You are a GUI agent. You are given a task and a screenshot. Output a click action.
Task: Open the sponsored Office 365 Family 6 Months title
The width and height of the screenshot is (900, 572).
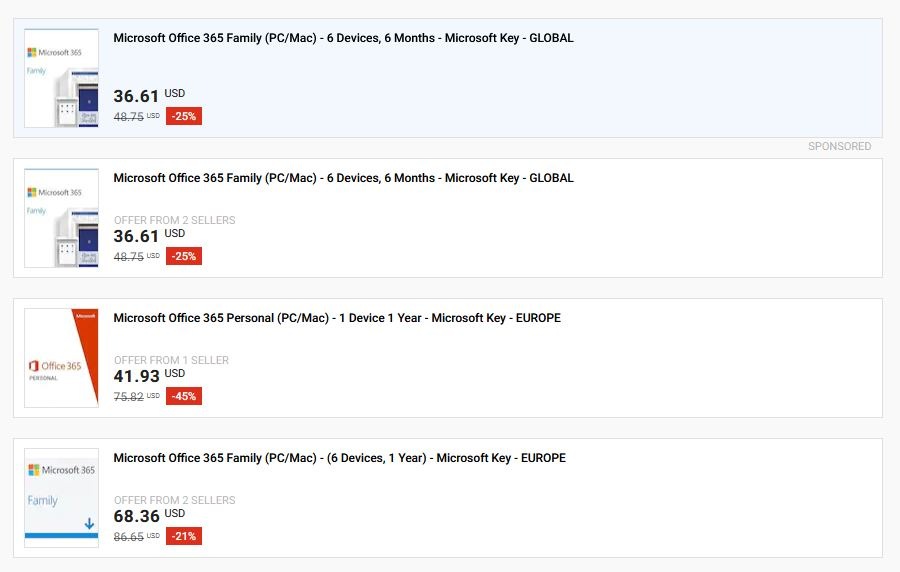tap(343, 38)
